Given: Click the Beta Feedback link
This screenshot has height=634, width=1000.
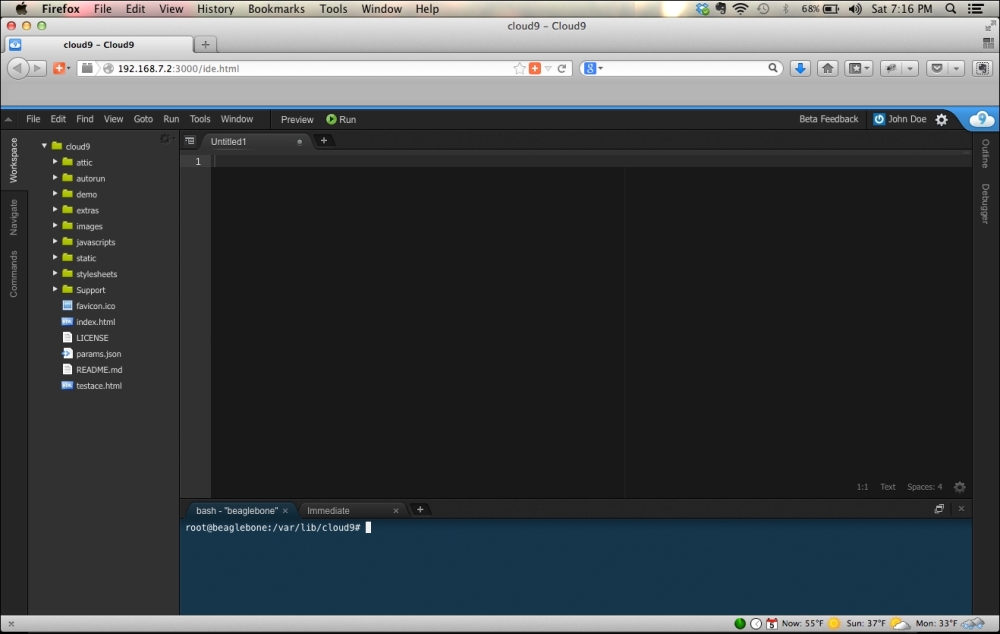Looking at the screenshot, I should pyautogui.click(x=828, y=119).
